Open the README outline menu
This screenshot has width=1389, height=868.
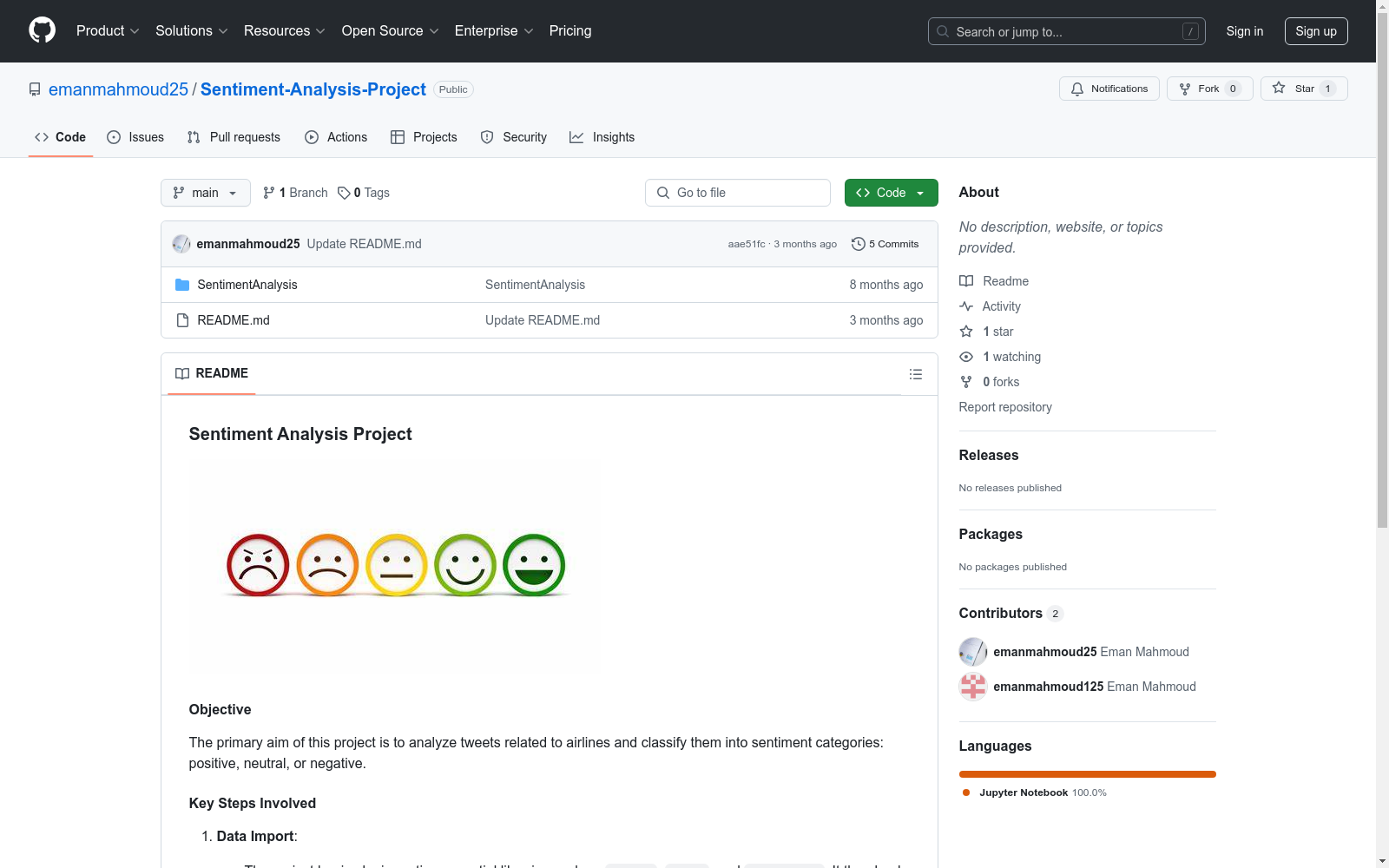pyautogui.click(x=916, y=374)
